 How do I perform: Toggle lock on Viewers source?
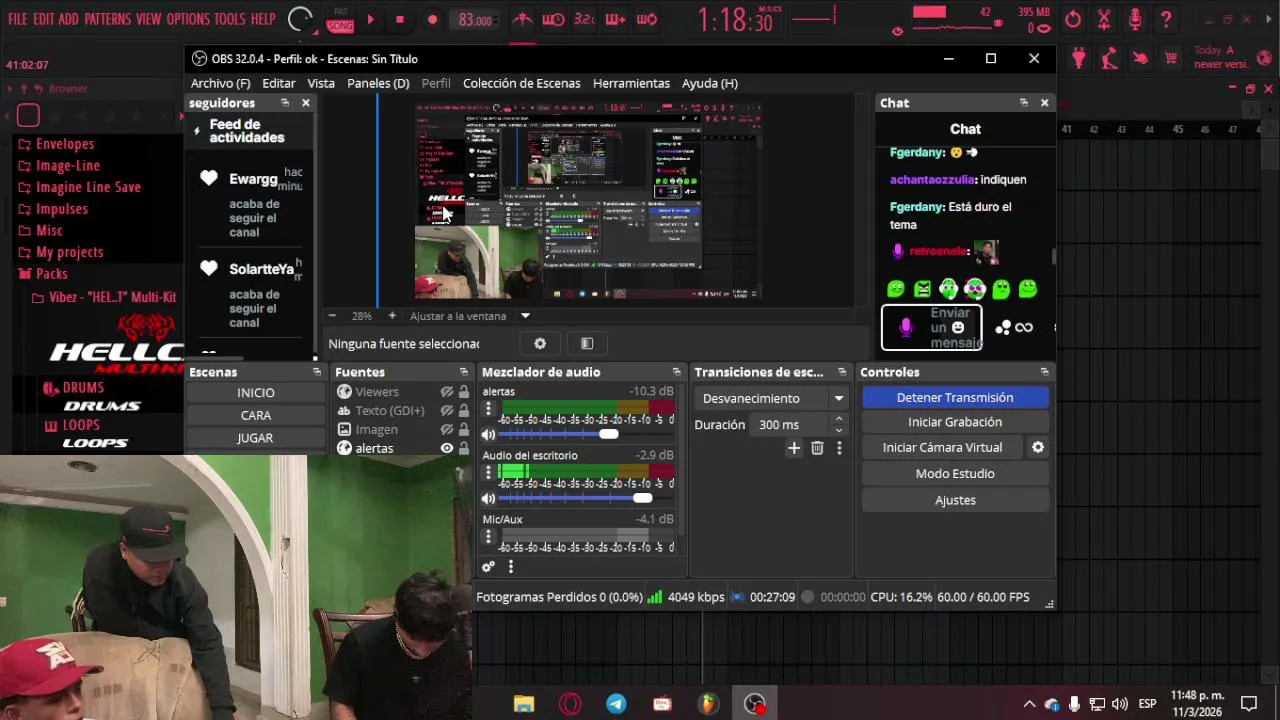click(x=463, y=392)
